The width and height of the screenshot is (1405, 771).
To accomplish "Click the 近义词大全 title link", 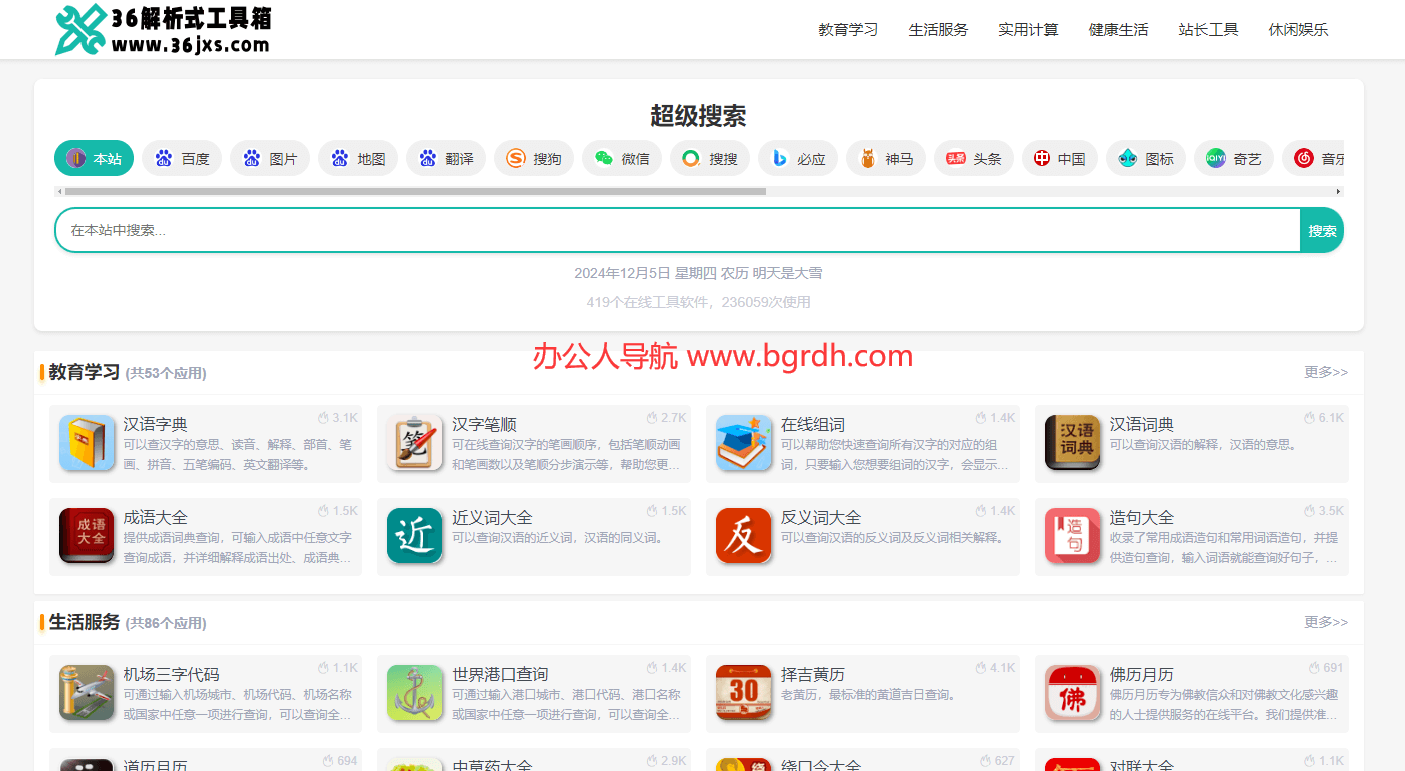I will click(492, 517).
